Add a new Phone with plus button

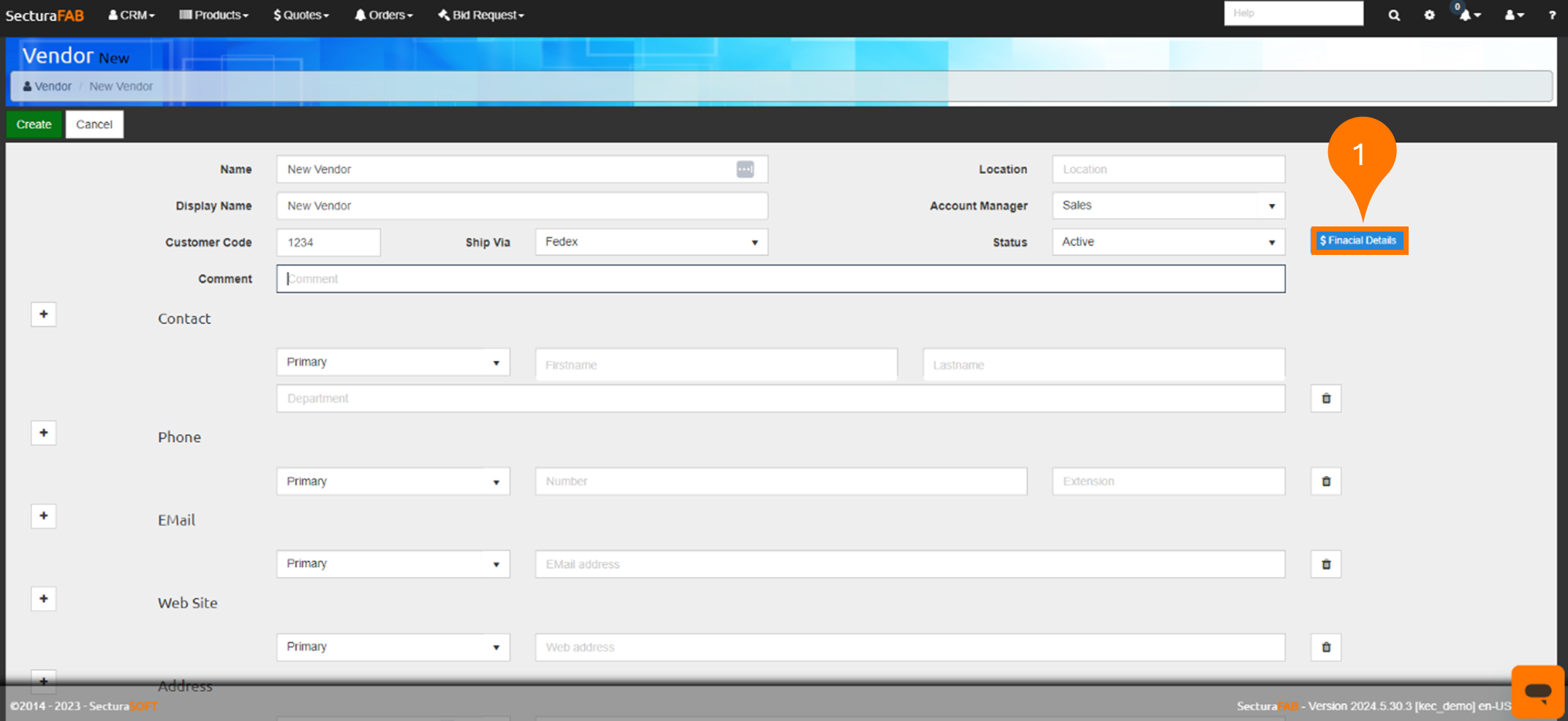pos(44,433)
